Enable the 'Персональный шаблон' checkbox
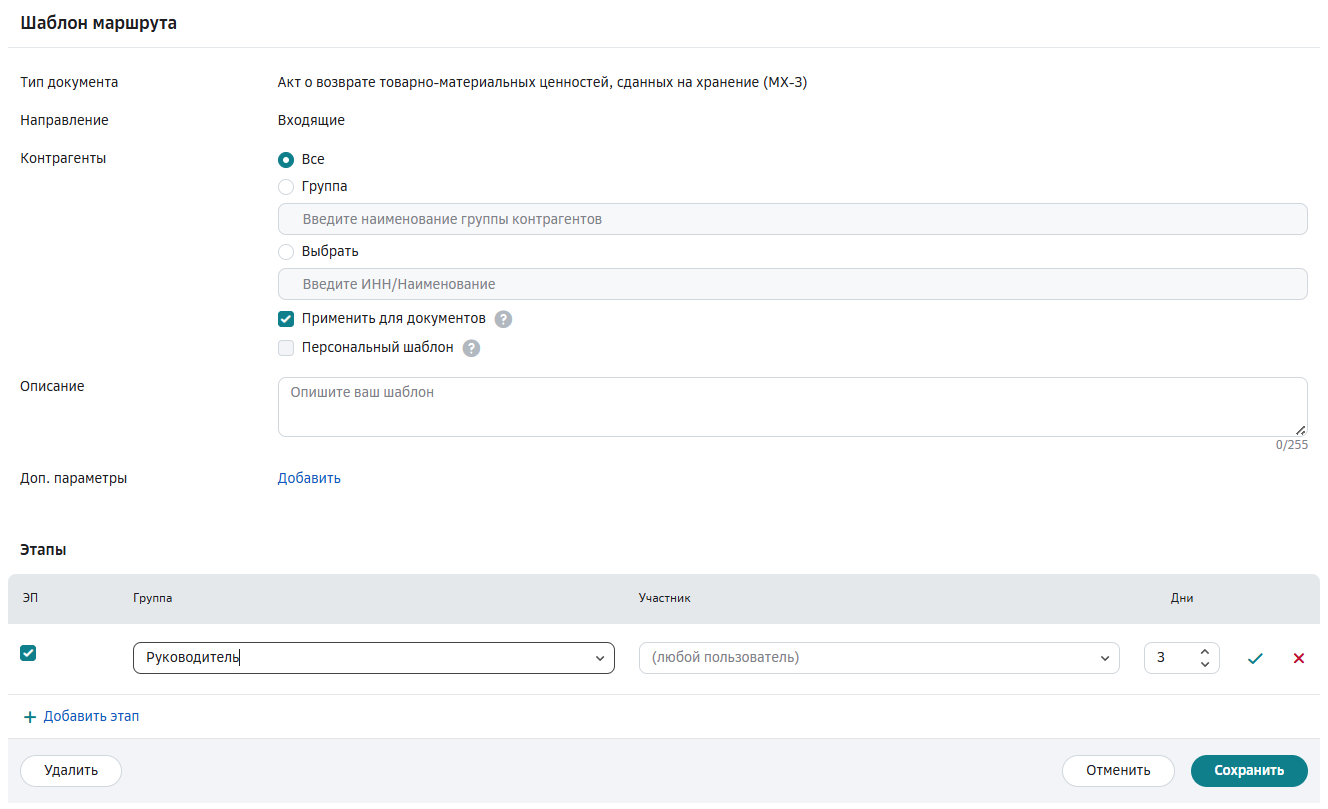Screen dimensions: 1328x809 (x=286, y=348)
